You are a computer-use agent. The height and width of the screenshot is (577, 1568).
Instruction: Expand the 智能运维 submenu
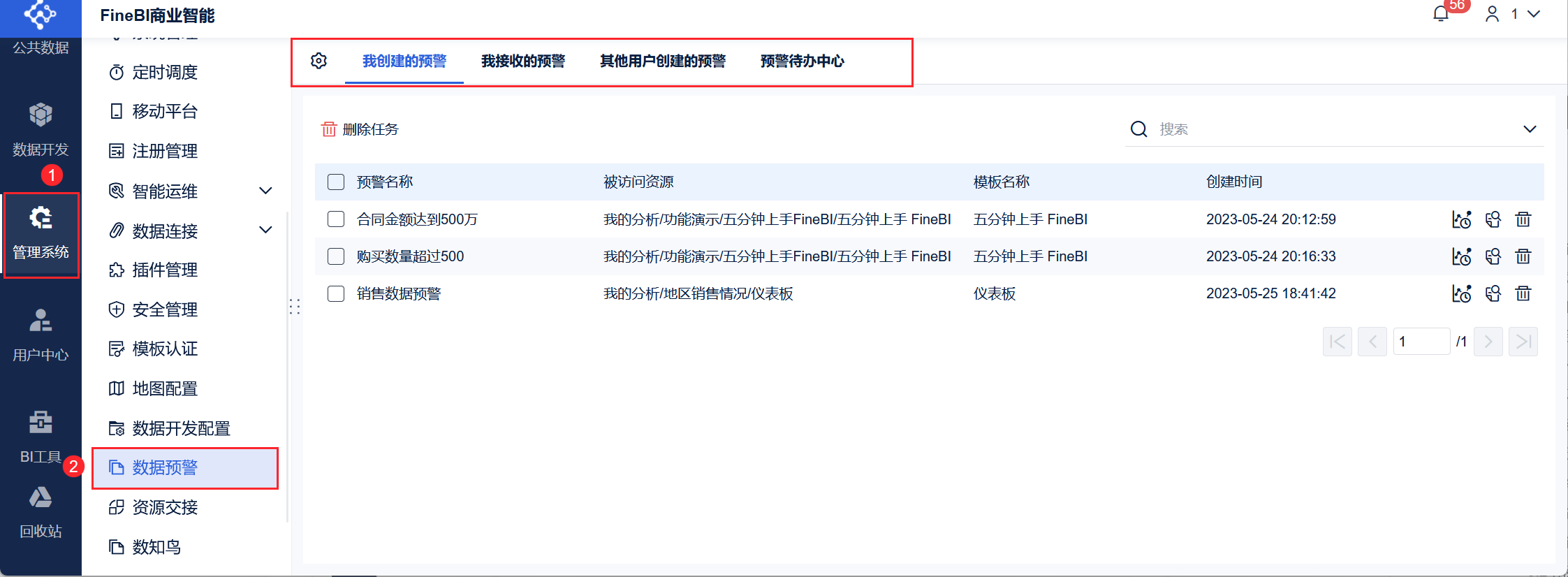[265, 191]
